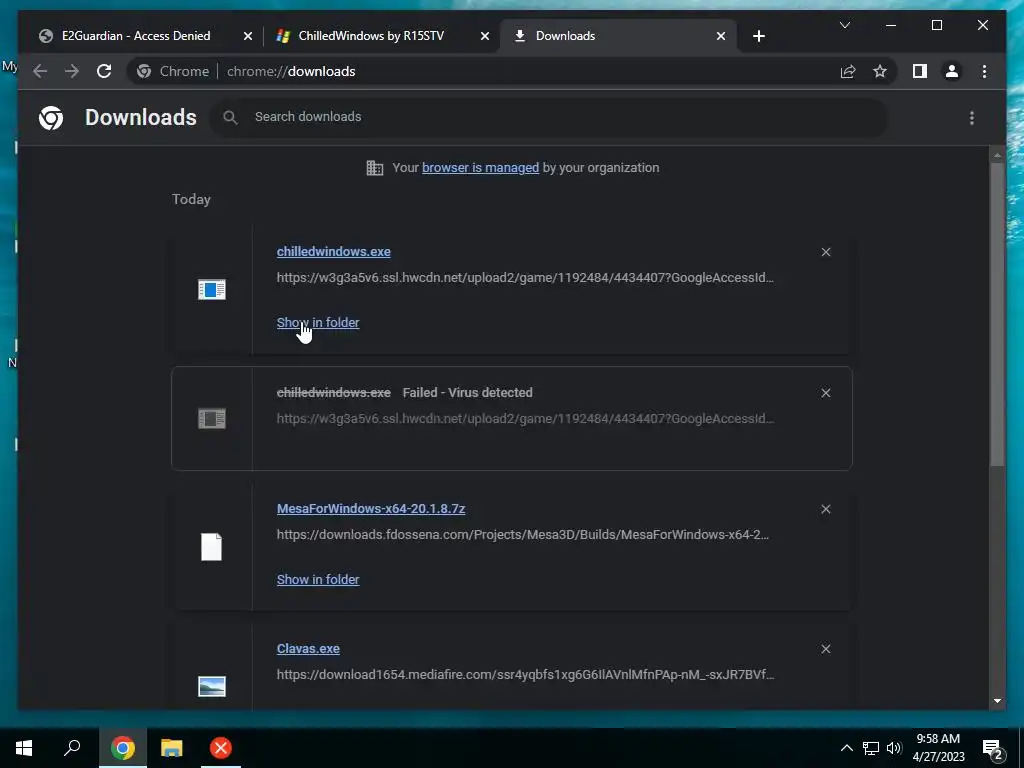Open the Windows Start menu
The height and width of the screenshot is (768, 1024).
(24, 748)
